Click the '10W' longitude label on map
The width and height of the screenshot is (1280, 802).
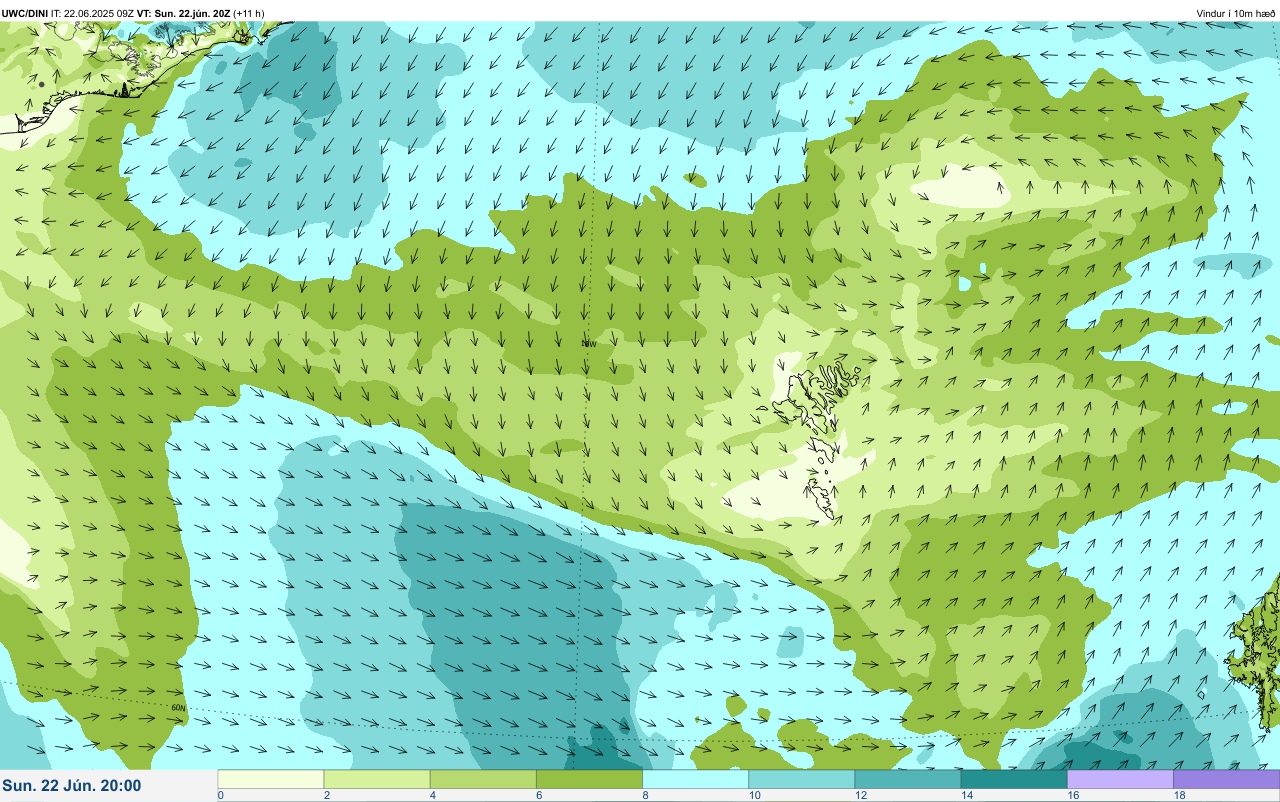tap(589, 344)
